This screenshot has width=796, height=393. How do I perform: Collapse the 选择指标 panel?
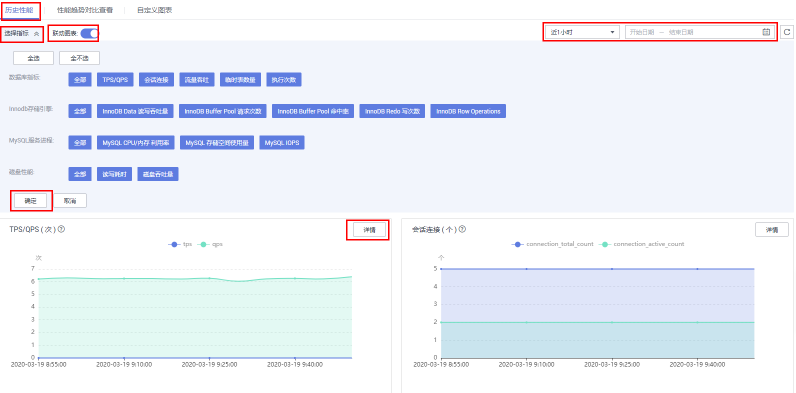(x=22, y=34)
